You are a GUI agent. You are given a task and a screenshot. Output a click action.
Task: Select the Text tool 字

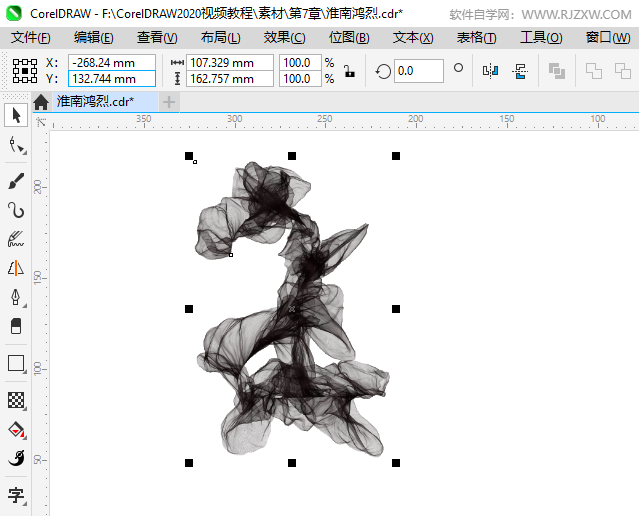coord(16,495)
